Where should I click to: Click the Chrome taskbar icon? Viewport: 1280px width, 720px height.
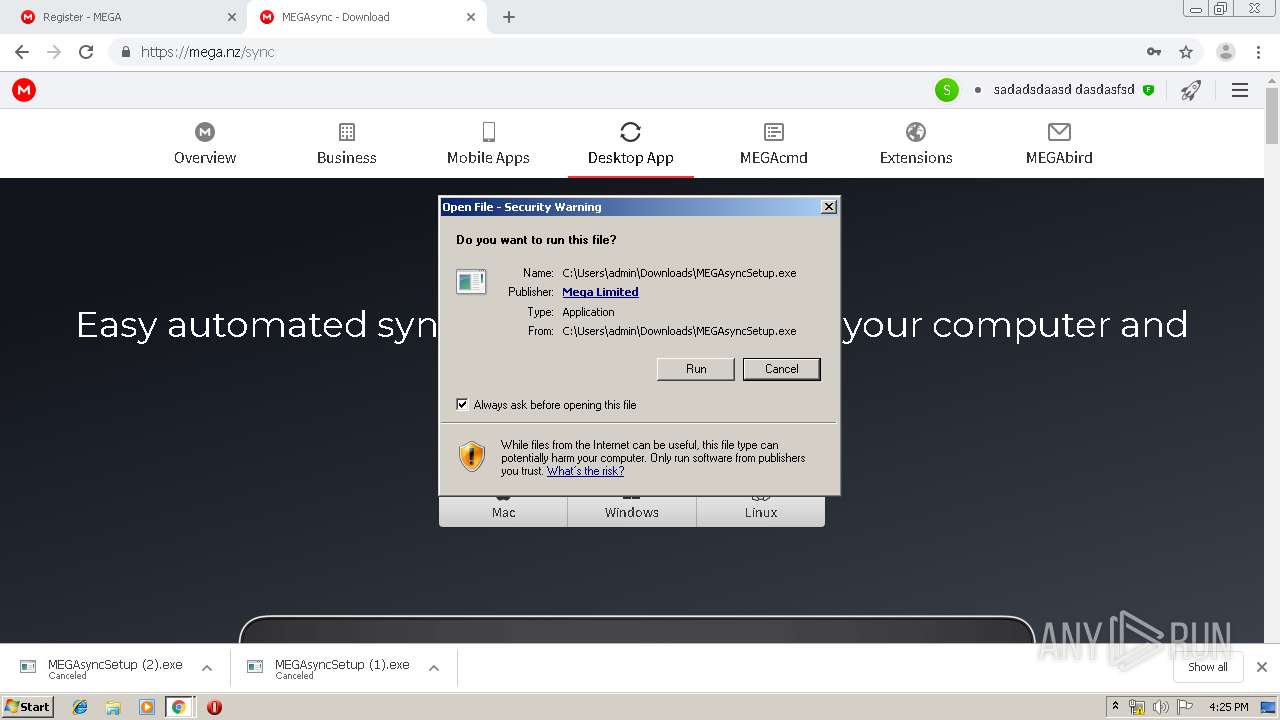(179, 707)
